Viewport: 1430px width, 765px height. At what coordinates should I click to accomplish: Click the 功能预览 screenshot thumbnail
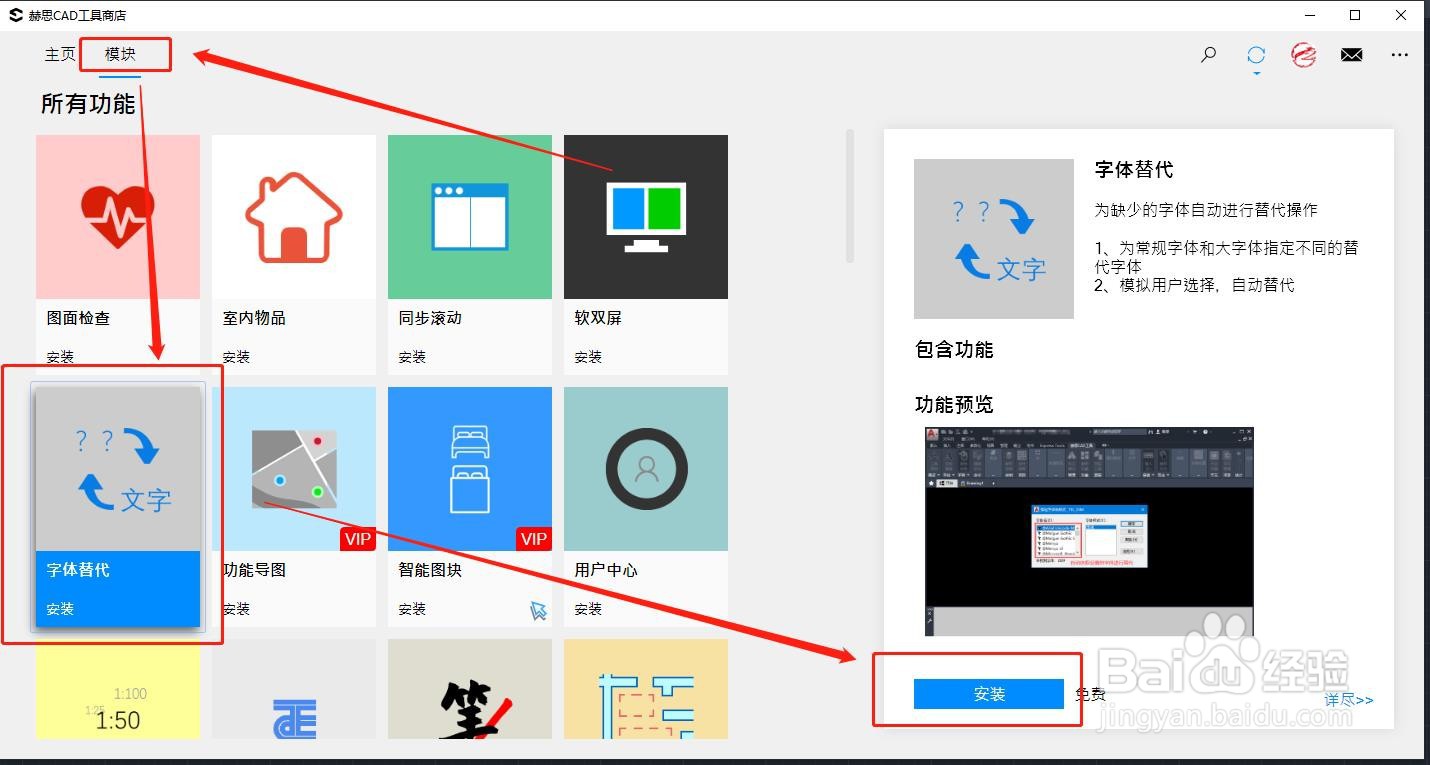[1089, 531]
